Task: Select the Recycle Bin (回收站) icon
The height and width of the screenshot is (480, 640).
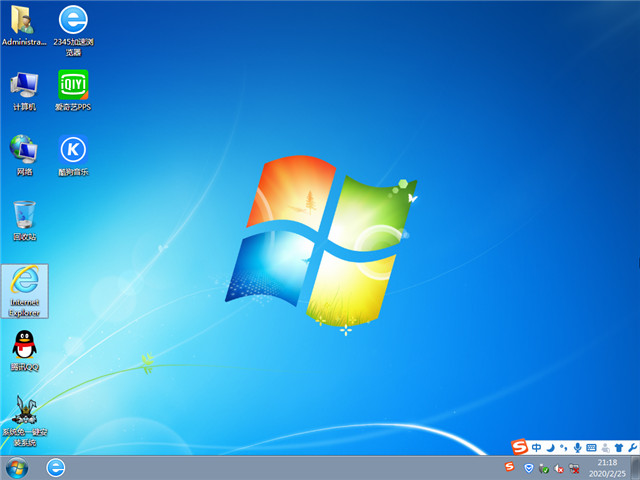Action: (24, 221)
